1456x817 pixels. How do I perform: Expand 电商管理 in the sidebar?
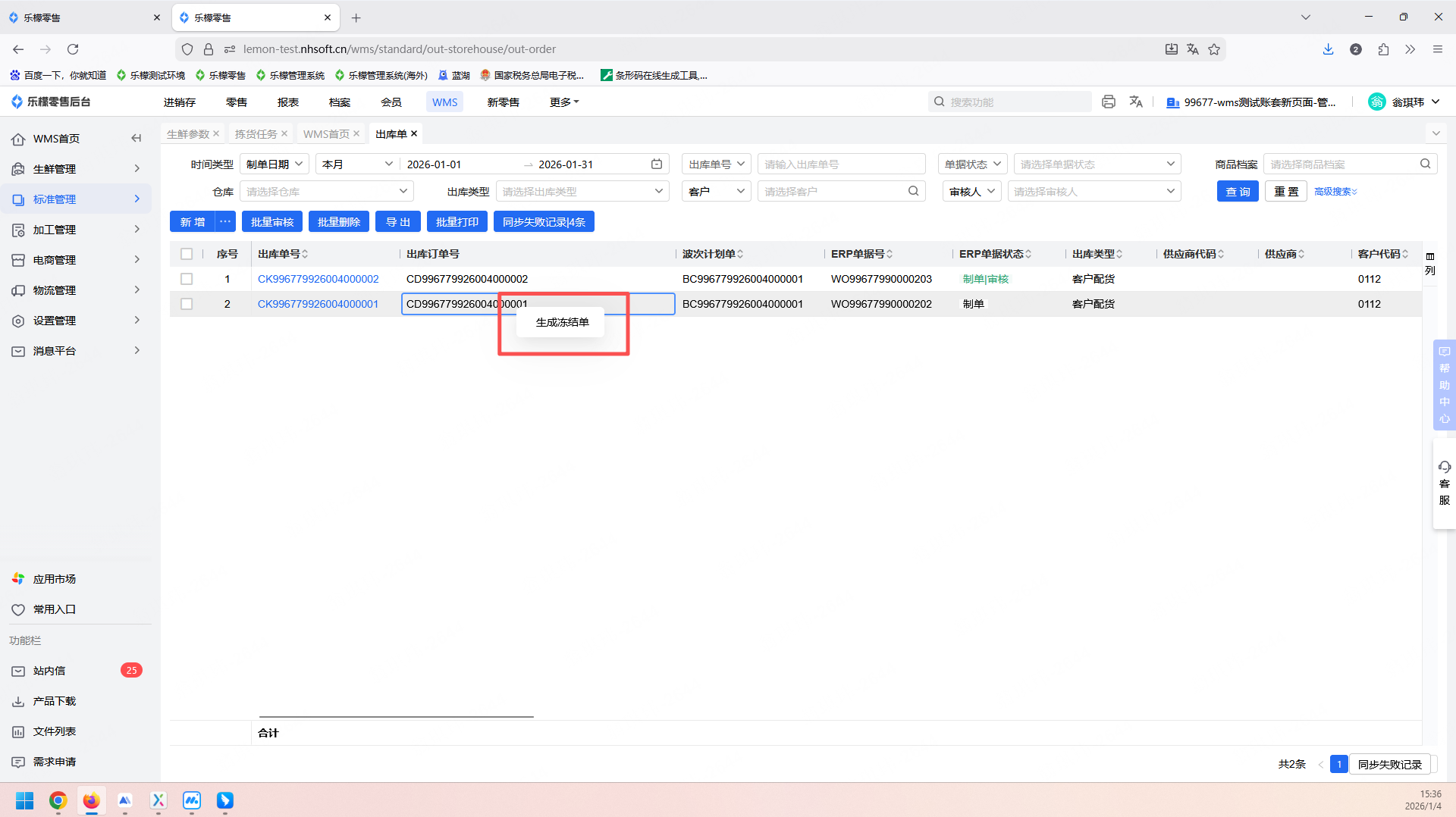pyautogui.click(x=76, y=260)
